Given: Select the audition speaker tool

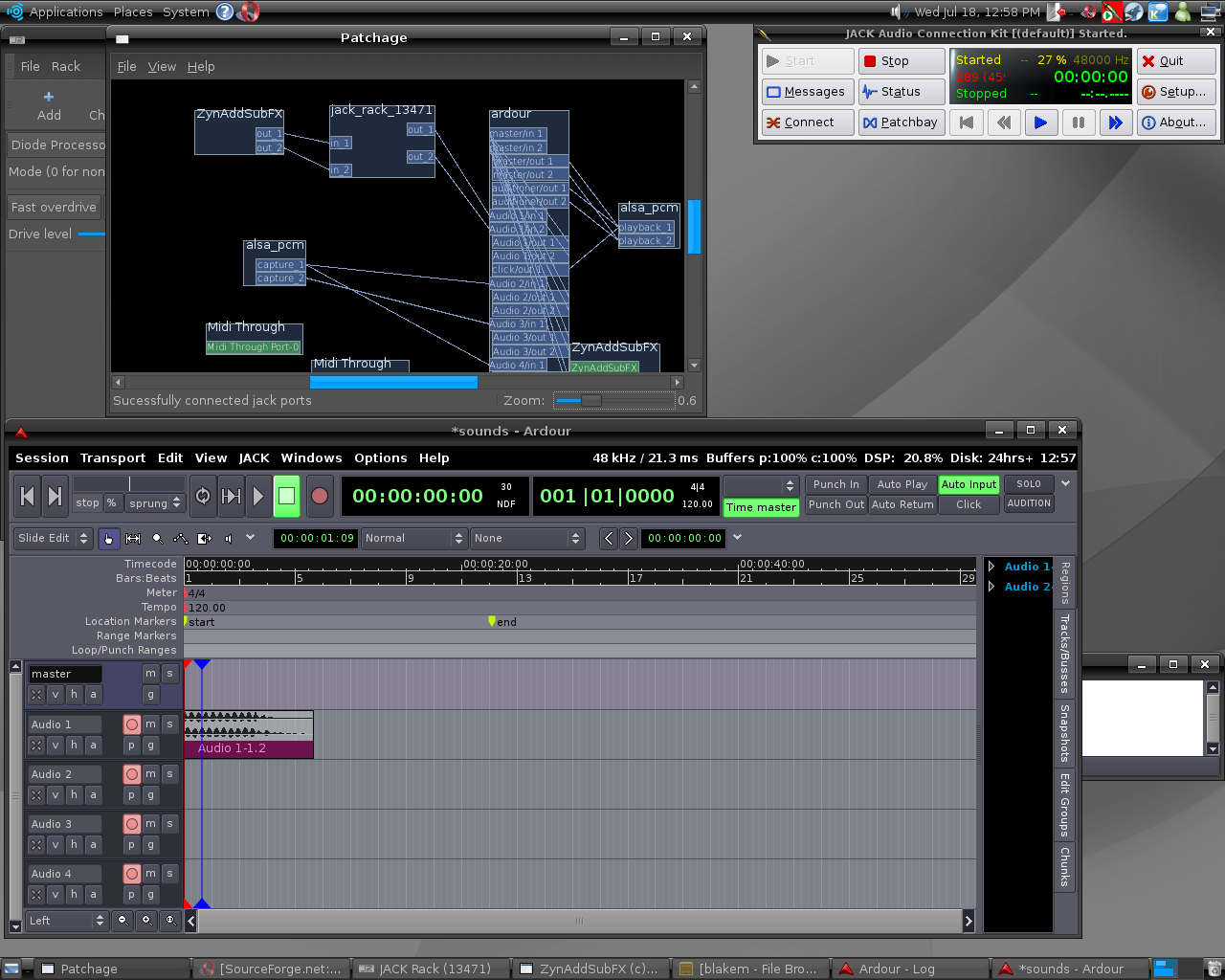Looking at the screenshot, I should 228,539.
